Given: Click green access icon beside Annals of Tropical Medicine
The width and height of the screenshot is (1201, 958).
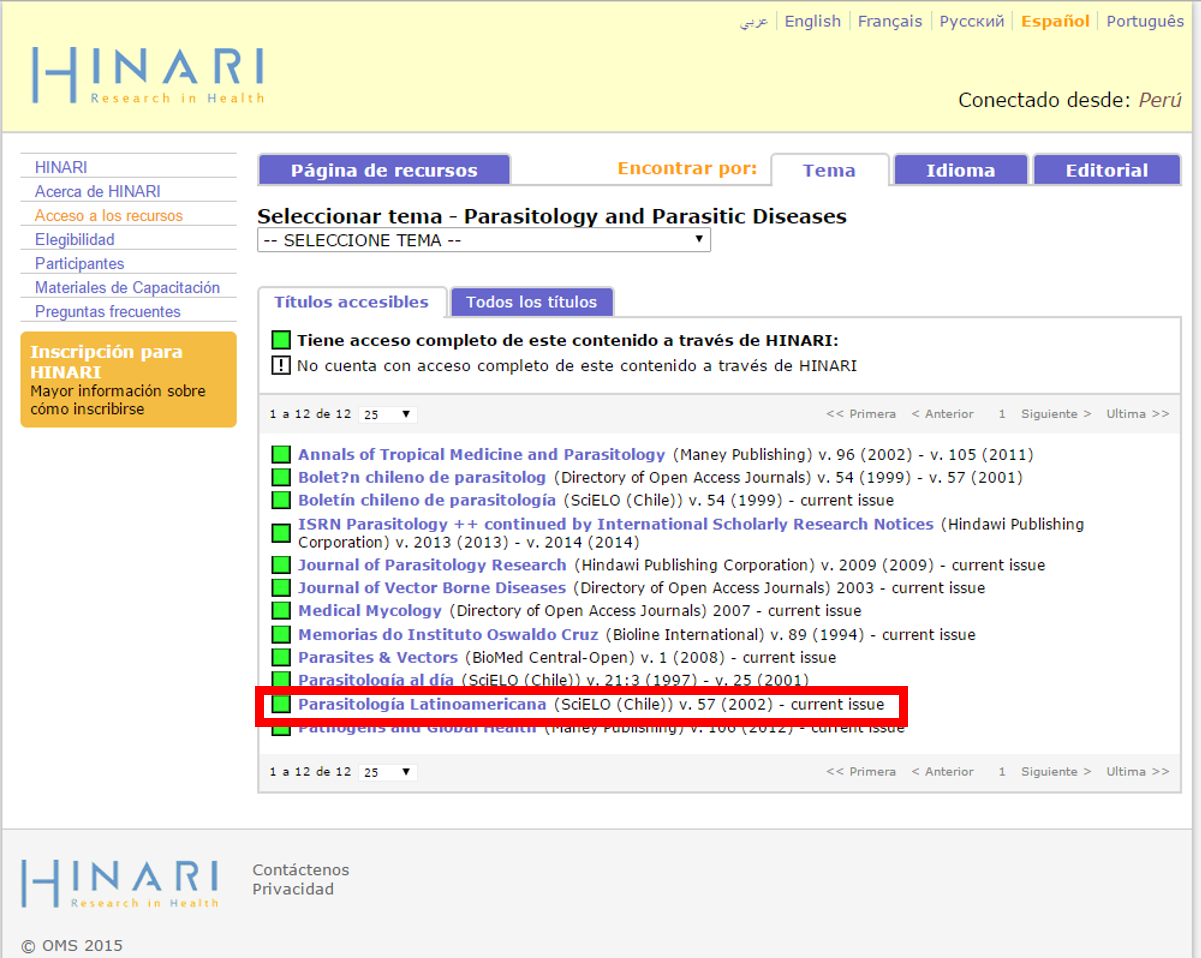Looking at the screenshot, I should 281,455.
